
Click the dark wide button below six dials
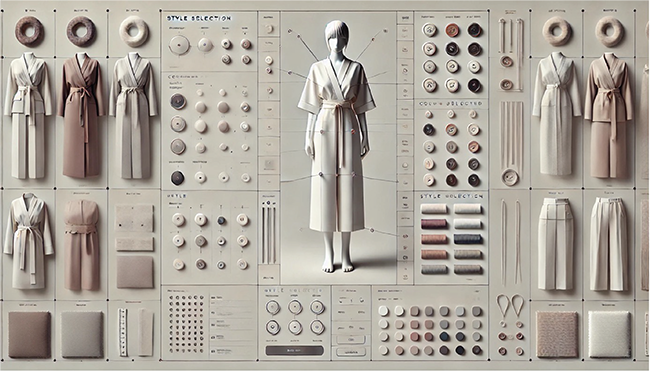pos(294,351)
